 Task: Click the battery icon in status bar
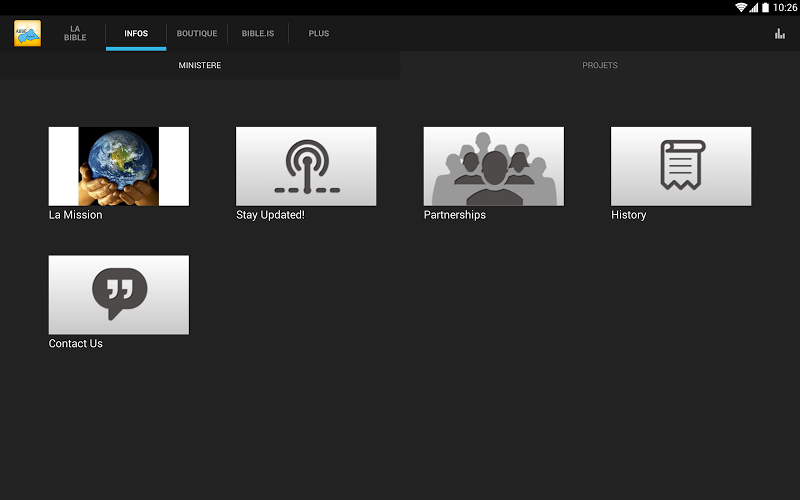[x=766, y=7]
